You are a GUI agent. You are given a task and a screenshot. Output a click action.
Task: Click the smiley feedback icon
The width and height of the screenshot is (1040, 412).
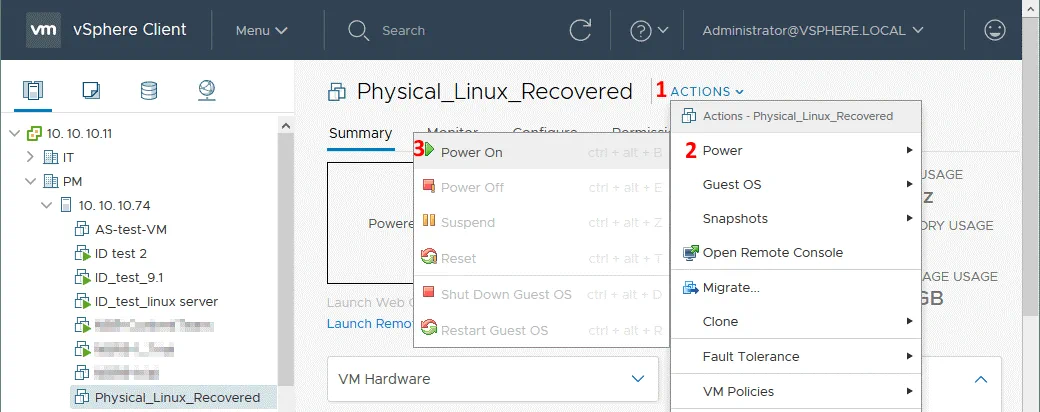tap(994, 30)
